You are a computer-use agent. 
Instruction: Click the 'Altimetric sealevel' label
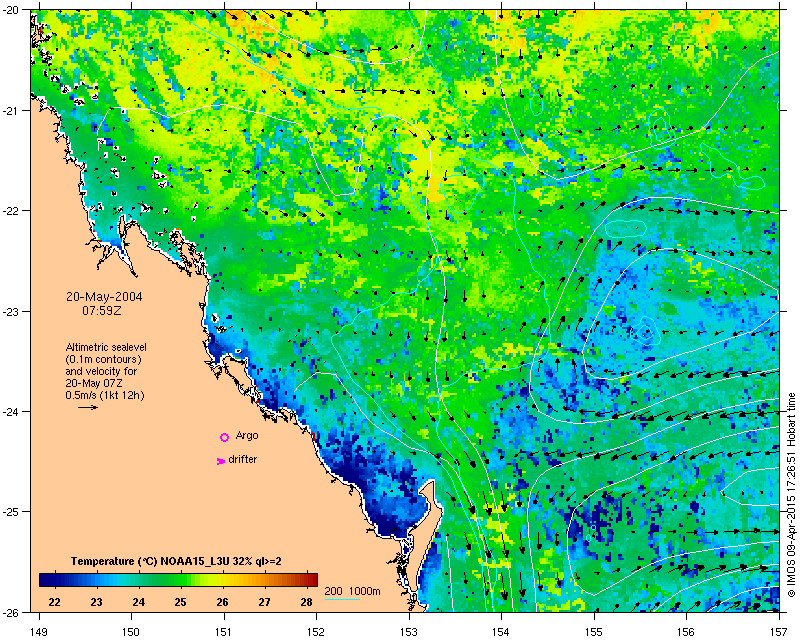[x=106, y=347]
